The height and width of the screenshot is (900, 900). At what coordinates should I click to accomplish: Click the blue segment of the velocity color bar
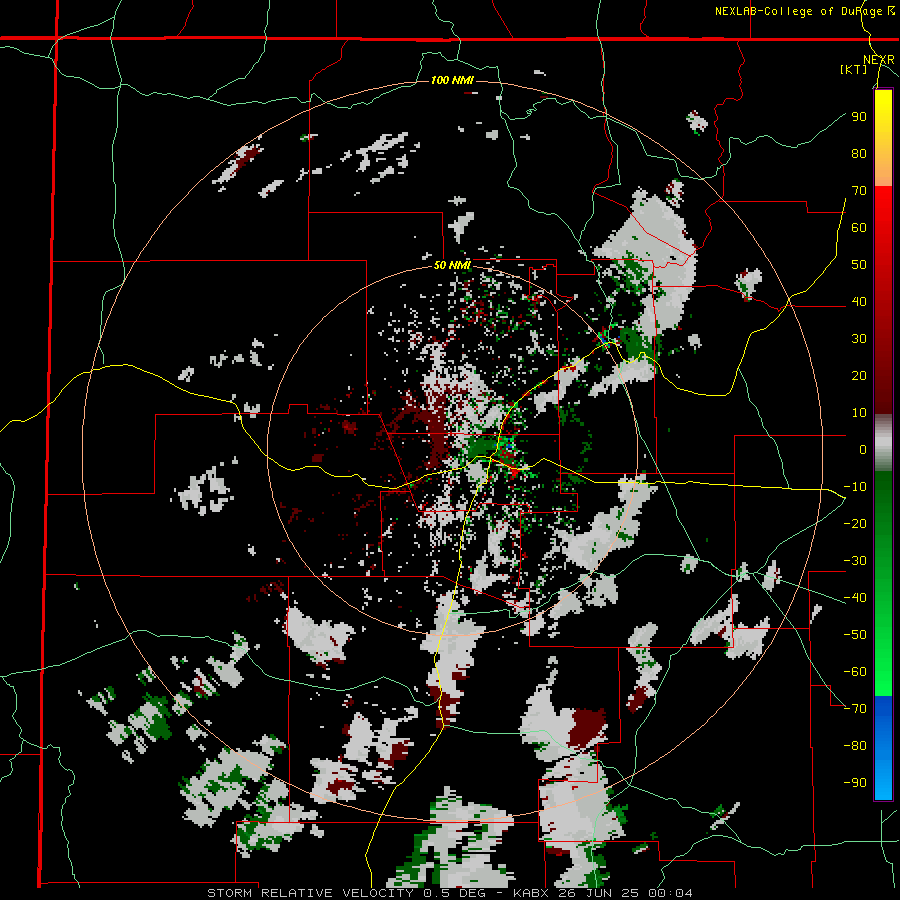[883, 747]
